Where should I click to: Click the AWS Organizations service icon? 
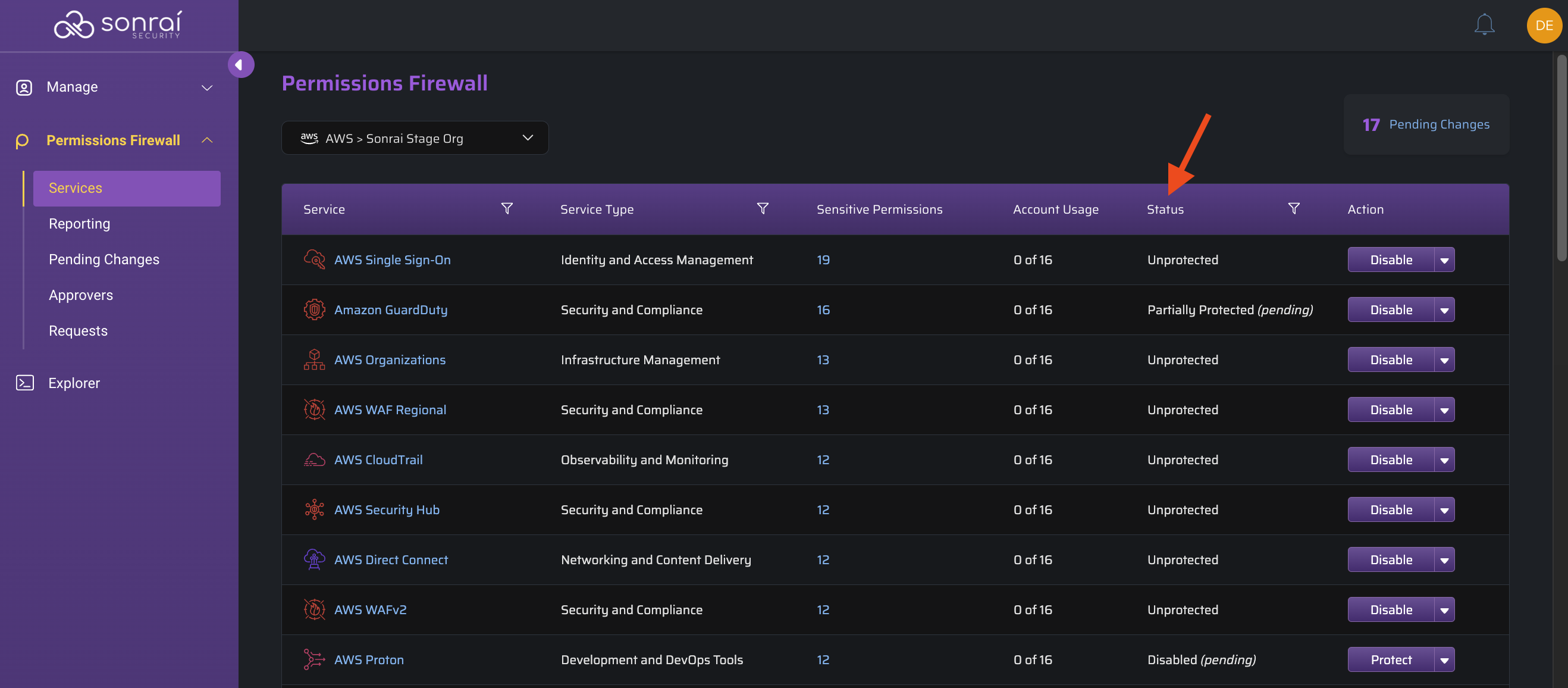(314, 359)
